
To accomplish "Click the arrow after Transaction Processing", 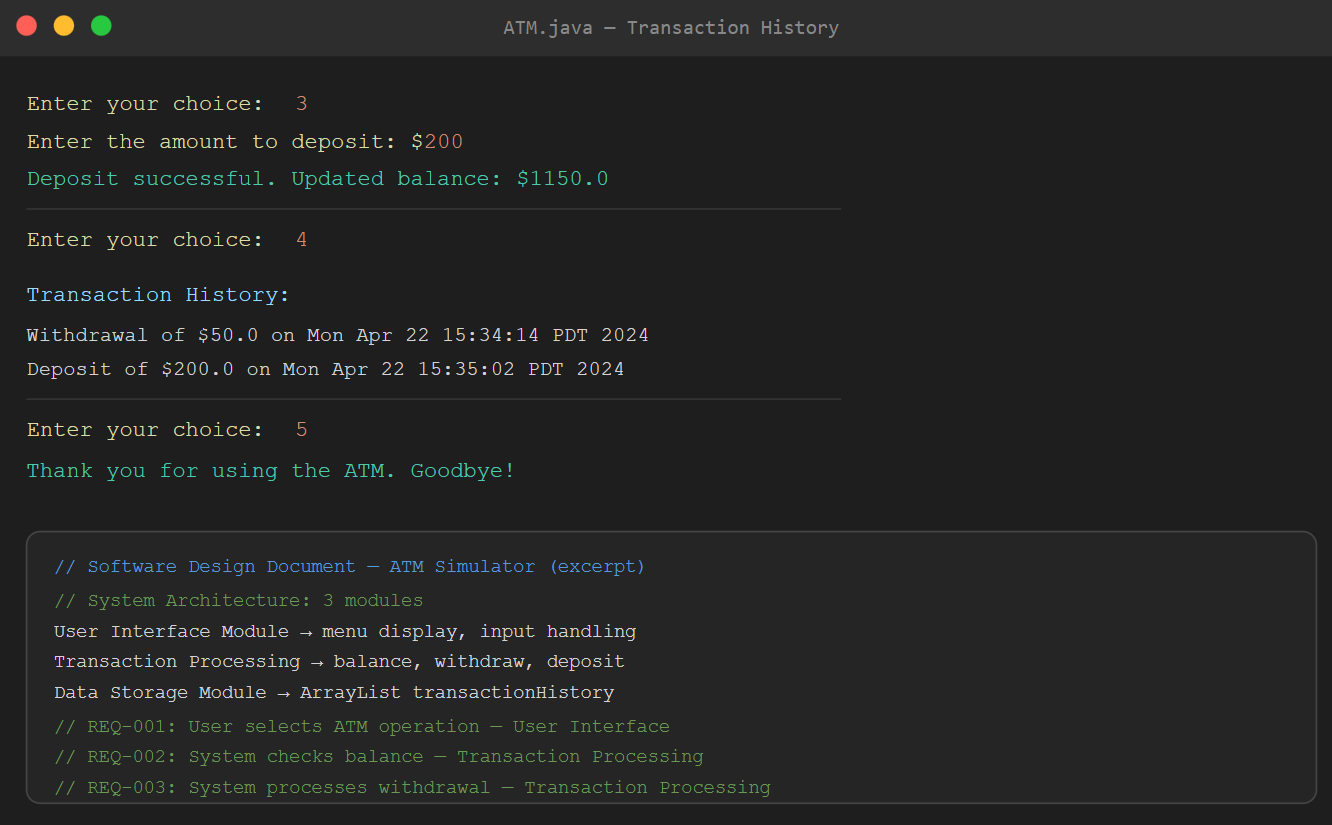I will click(317, 661).
